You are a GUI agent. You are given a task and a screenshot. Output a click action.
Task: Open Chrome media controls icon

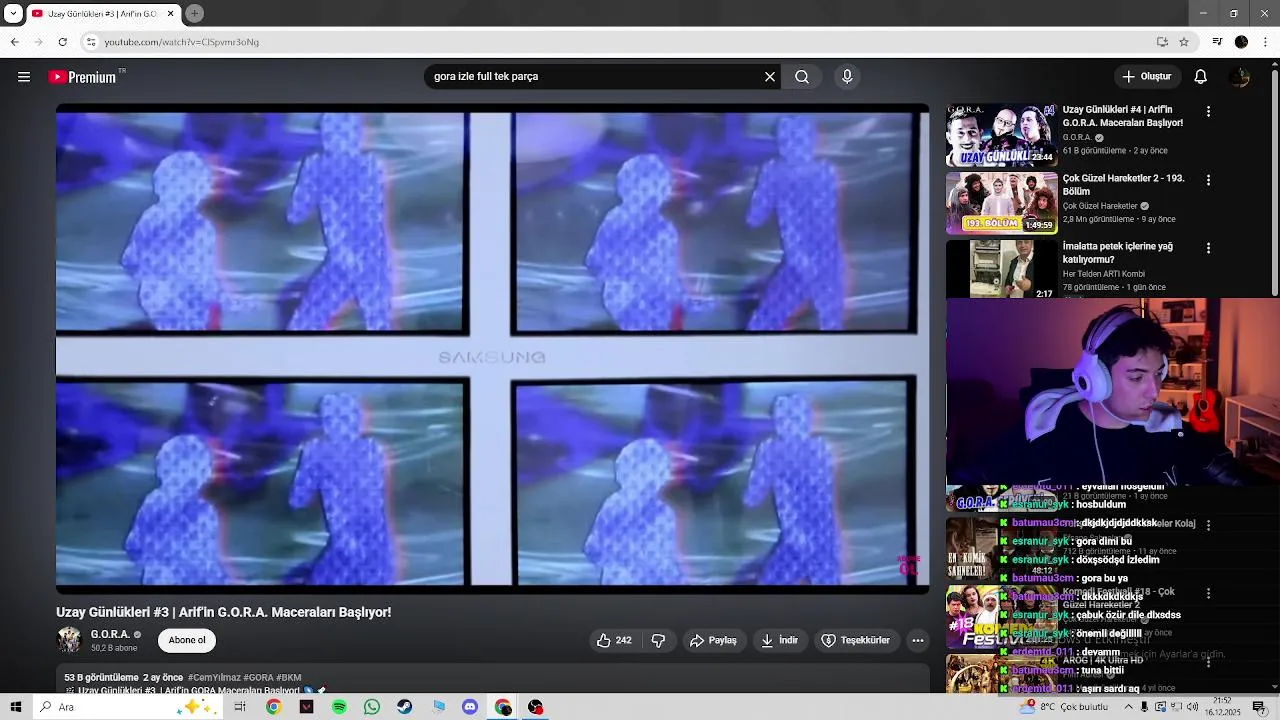pos(1217,42)
